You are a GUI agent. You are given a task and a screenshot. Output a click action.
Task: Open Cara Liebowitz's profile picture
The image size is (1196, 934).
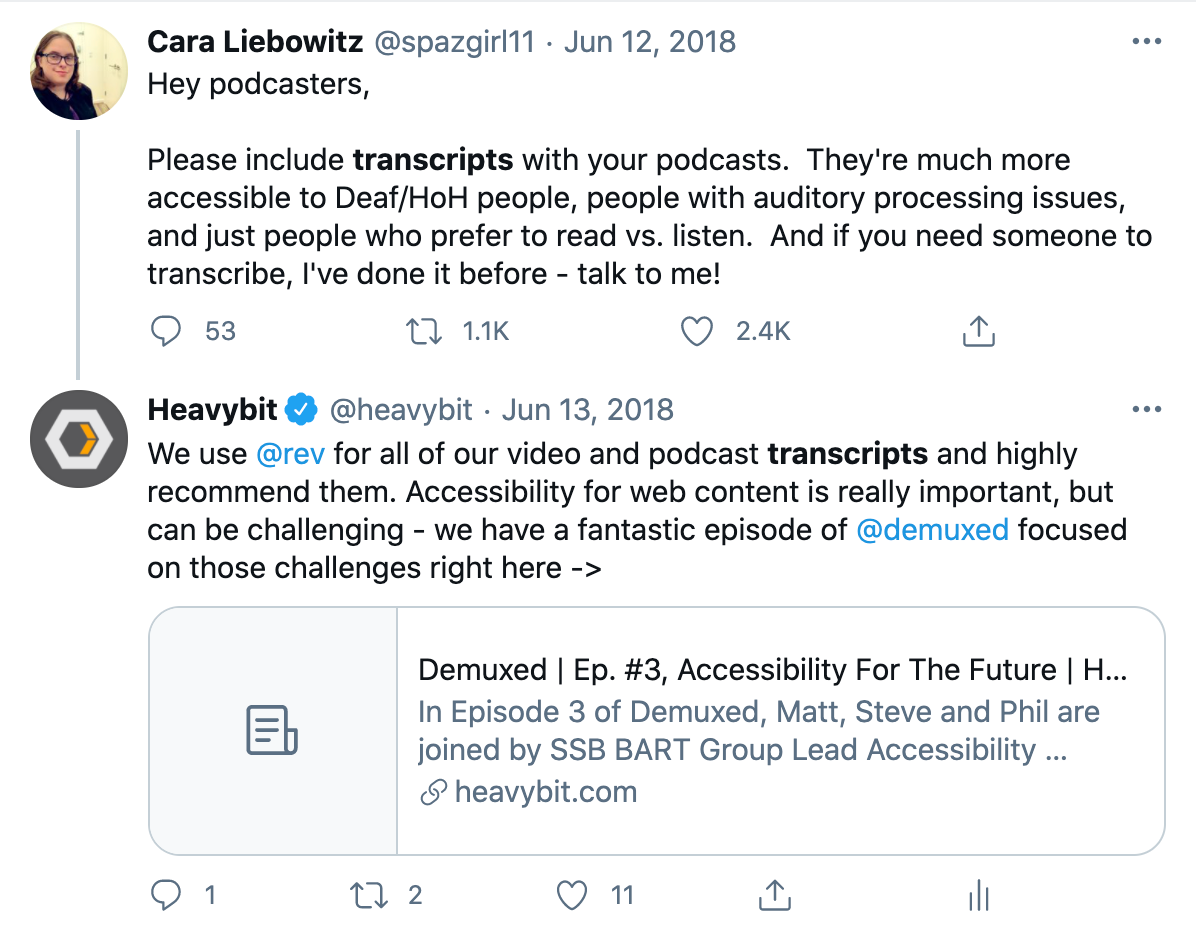pos(79,71)
